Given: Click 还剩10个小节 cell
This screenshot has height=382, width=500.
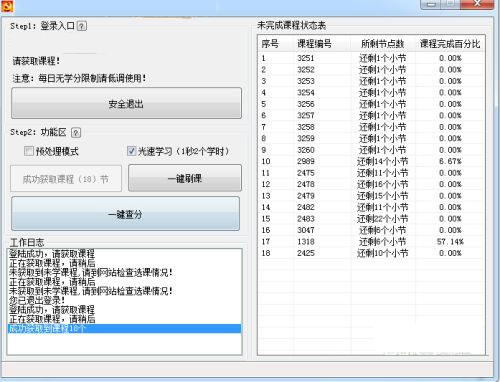Looking at the screenshot, I should point(382,253).
